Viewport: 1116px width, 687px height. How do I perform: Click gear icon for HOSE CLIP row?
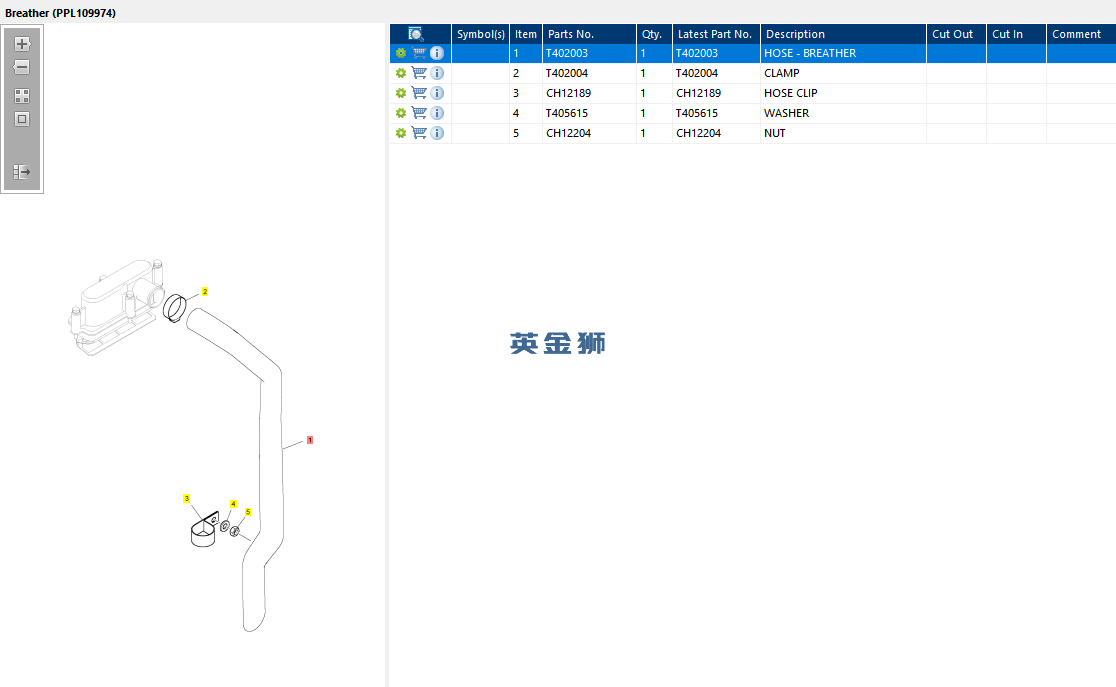(401, 93)
